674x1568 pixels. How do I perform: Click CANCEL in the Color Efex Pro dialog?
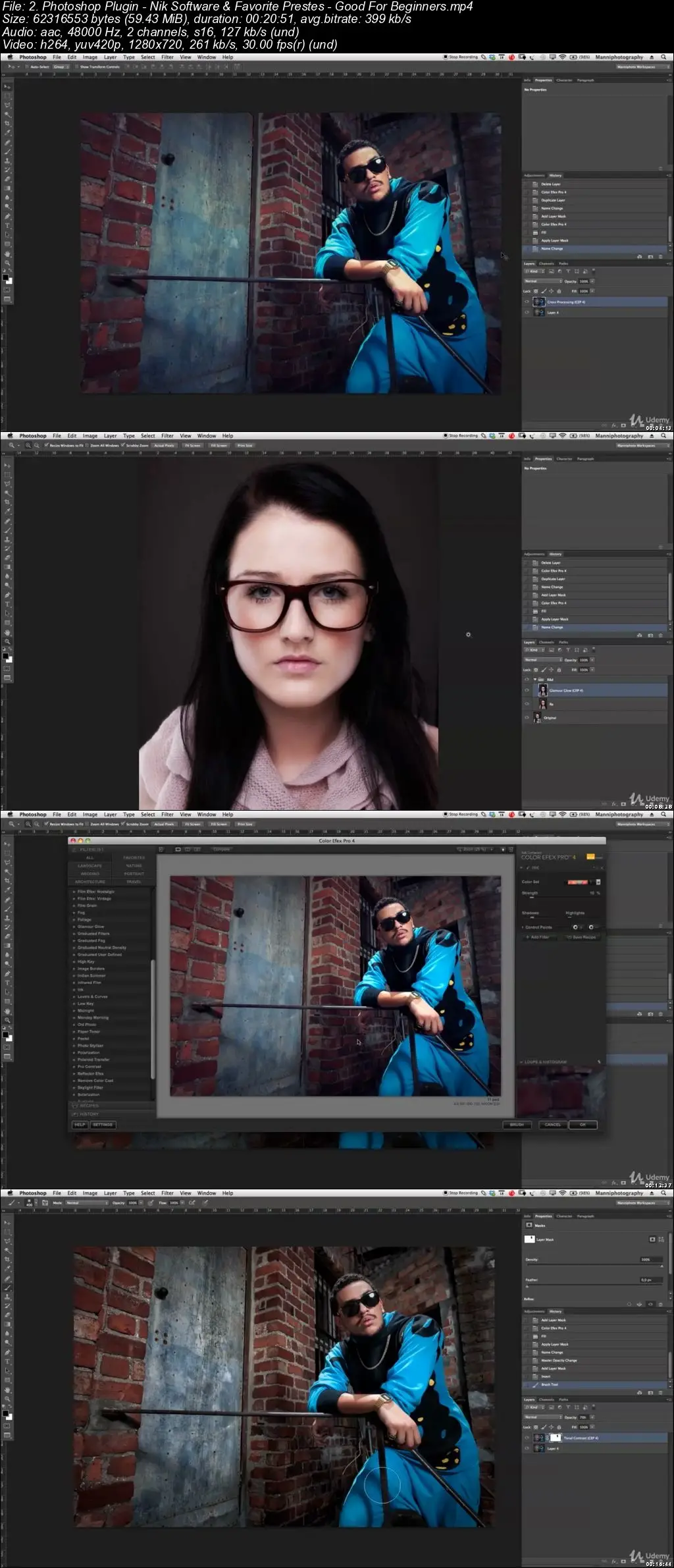point(552,1124)
